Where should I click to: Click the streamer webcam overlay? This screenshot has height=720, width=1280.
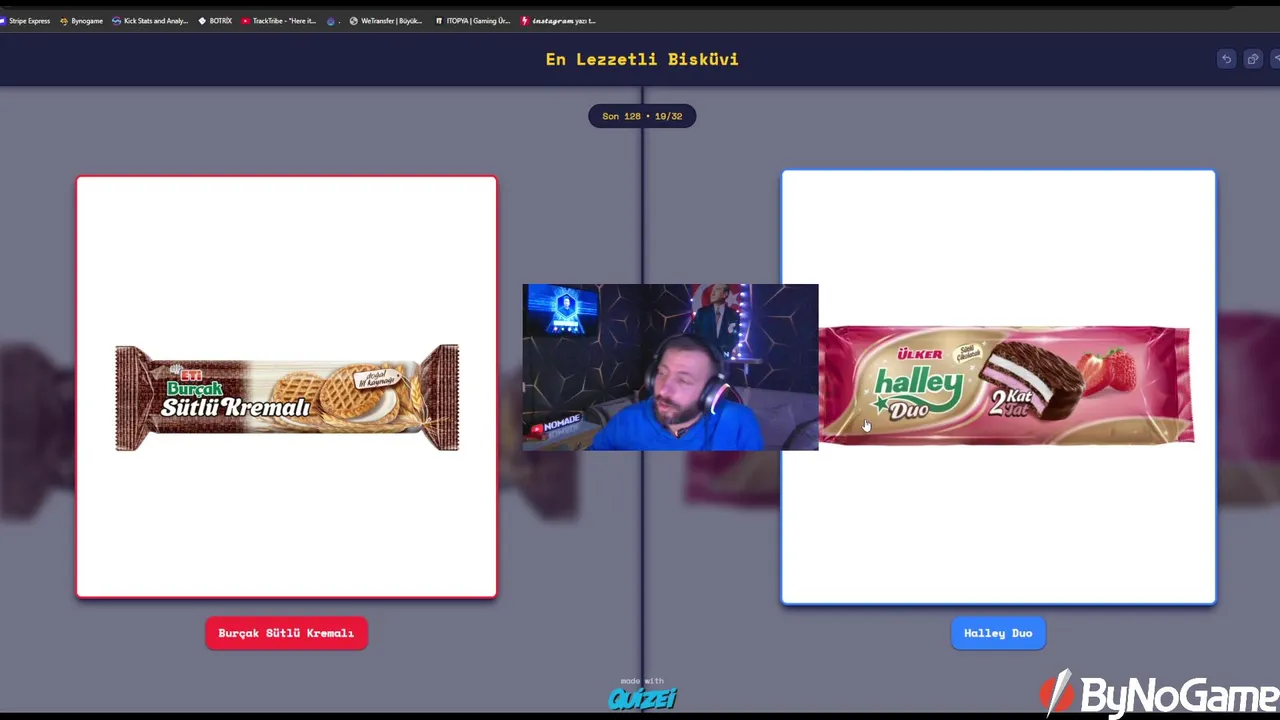(670, 367)
